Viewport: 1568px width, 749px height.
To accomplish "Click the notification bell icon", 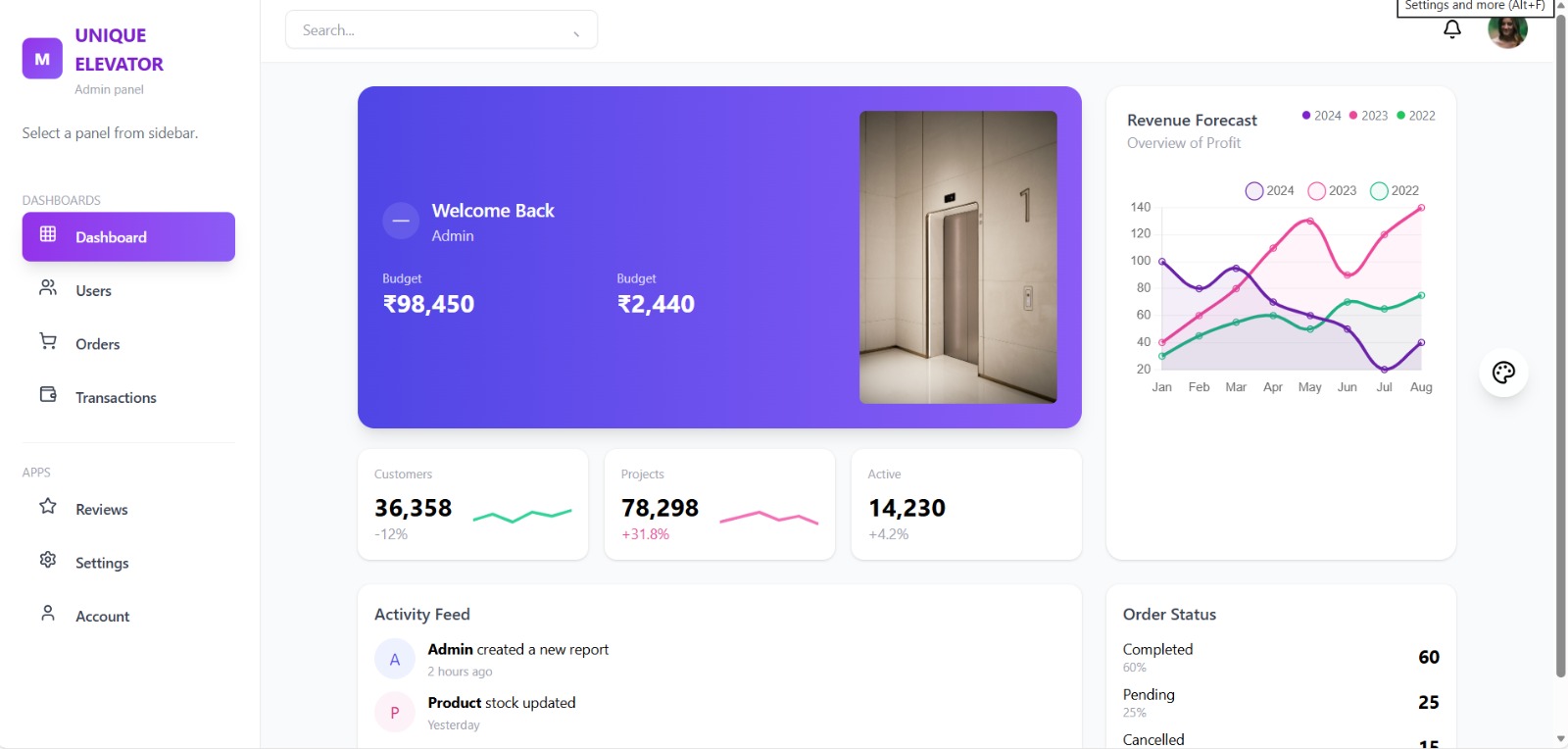I will [1452, 29].
